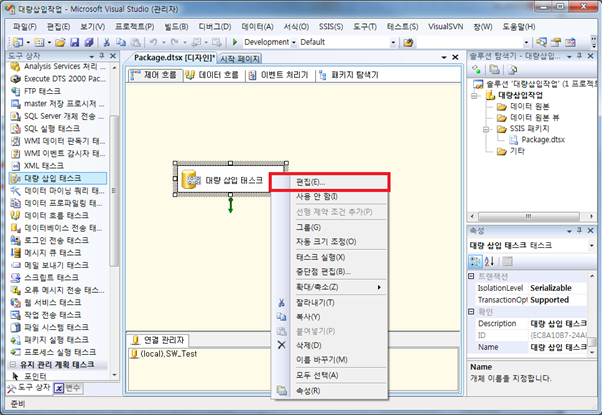Select 데이터 원본 뷰 folder
The width and height of the screenshot is (602, 415).
[x=528, y=117]
